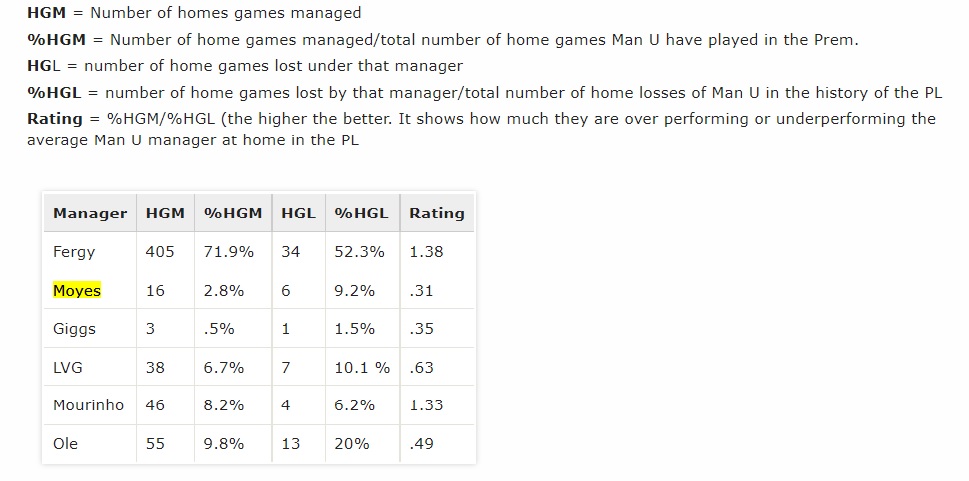Click the HGL column header
This screenshot has height=481, width=969.
298,213
